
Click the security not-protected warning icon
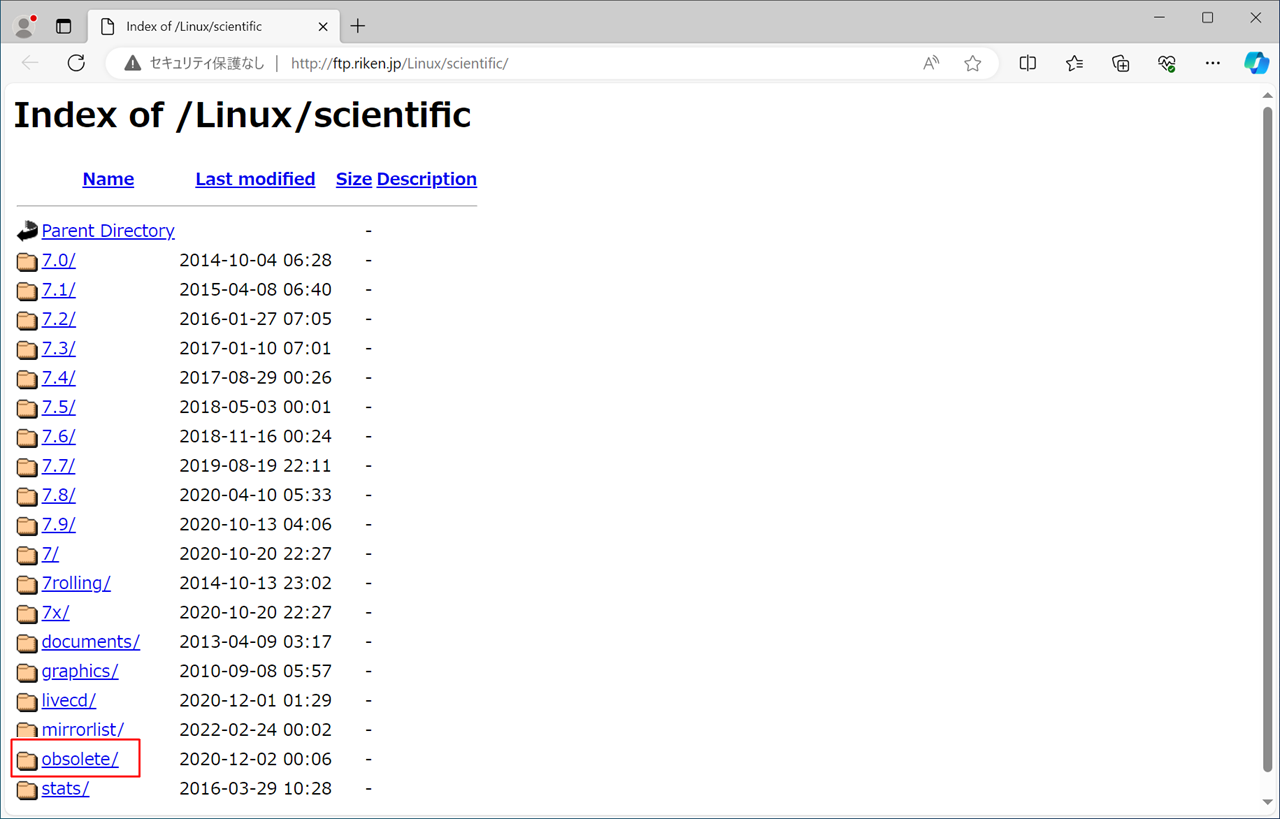[133, 63]
